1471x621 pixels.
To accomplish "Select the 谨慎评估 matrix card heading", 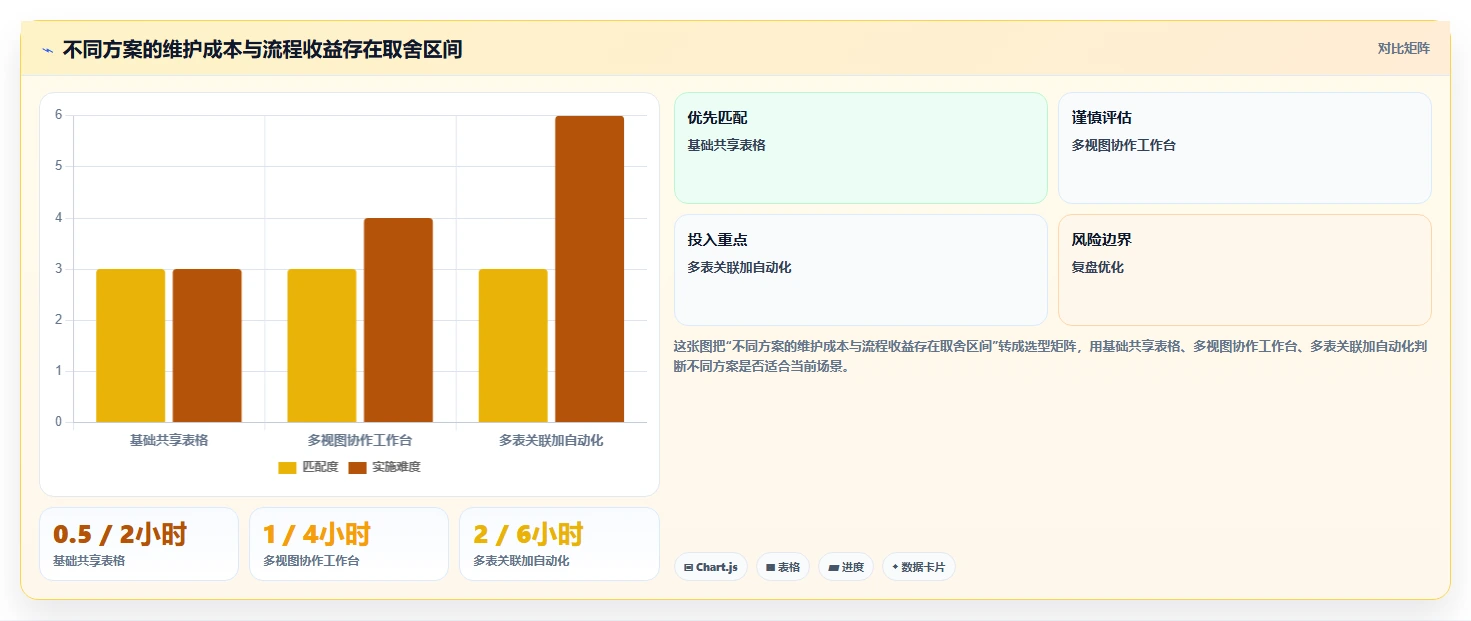I will click(x=1102, y=118).
